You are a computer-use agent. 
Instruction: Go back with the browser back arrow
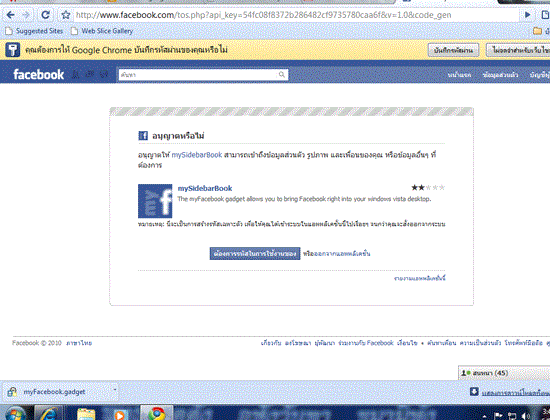coord(10,15)
